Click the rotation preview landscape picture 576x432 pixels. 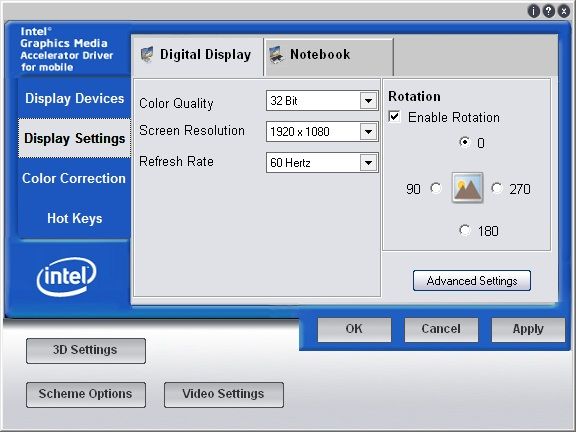(x=467, y=187)
